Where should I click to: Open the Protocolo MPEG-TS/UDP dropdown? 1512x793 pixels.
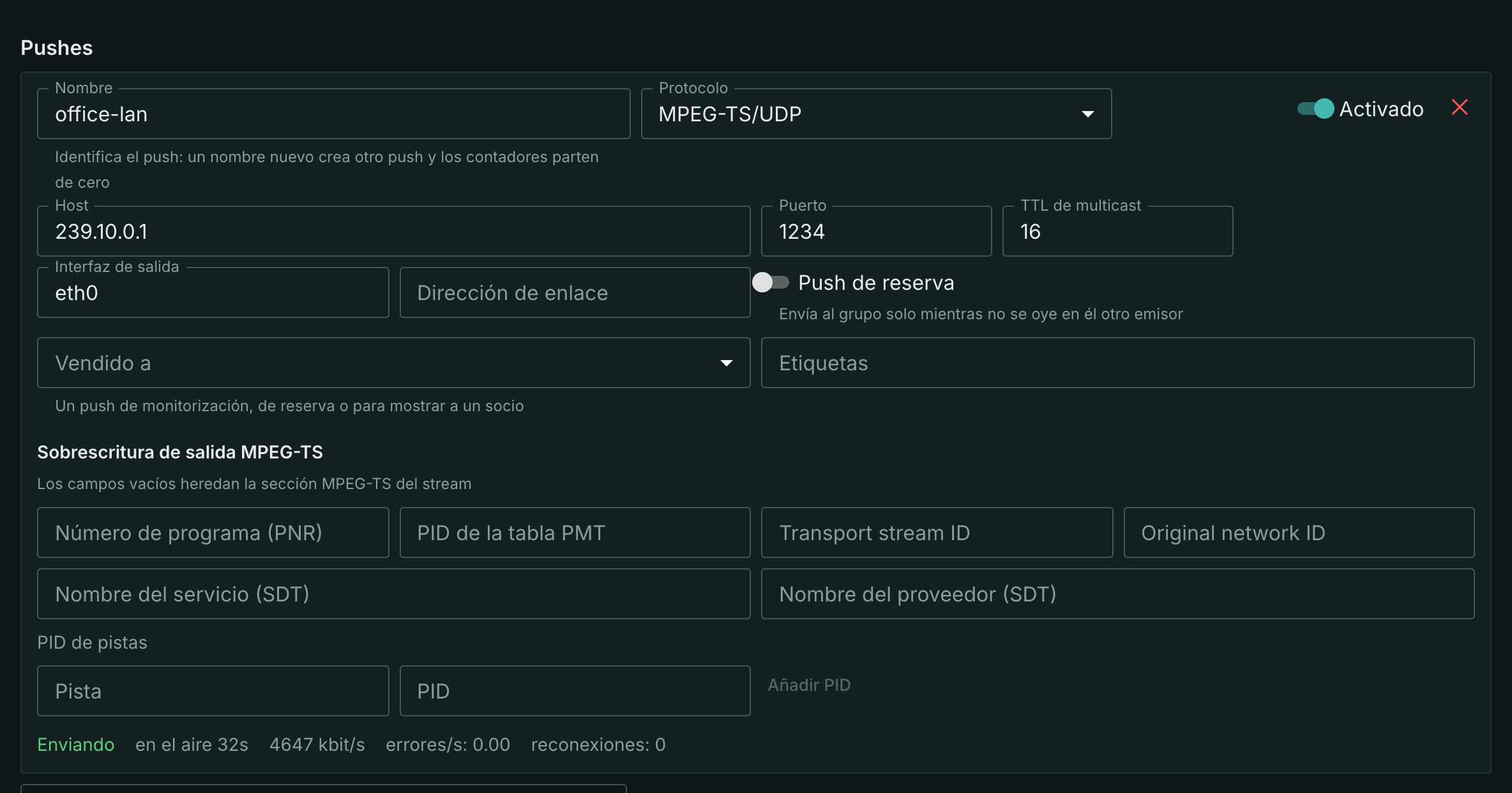click(x=876, y=114)
